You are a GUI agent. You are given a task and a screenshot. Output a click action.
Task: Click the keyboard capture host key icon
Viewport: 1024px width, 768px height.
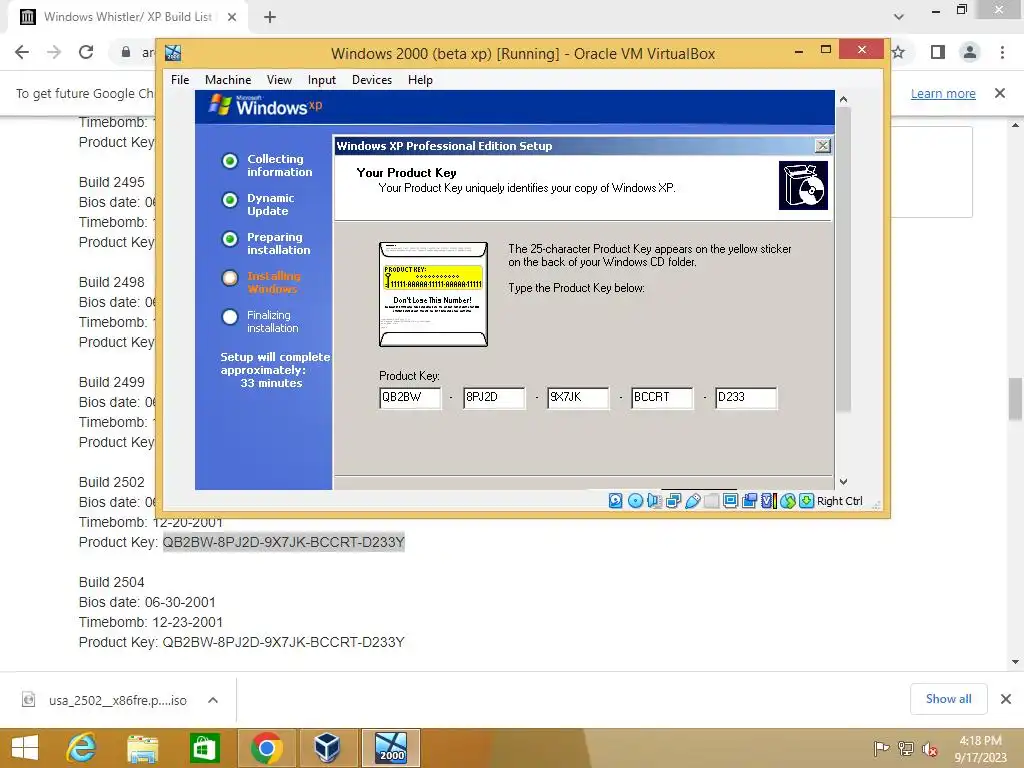tap(807, 501)
